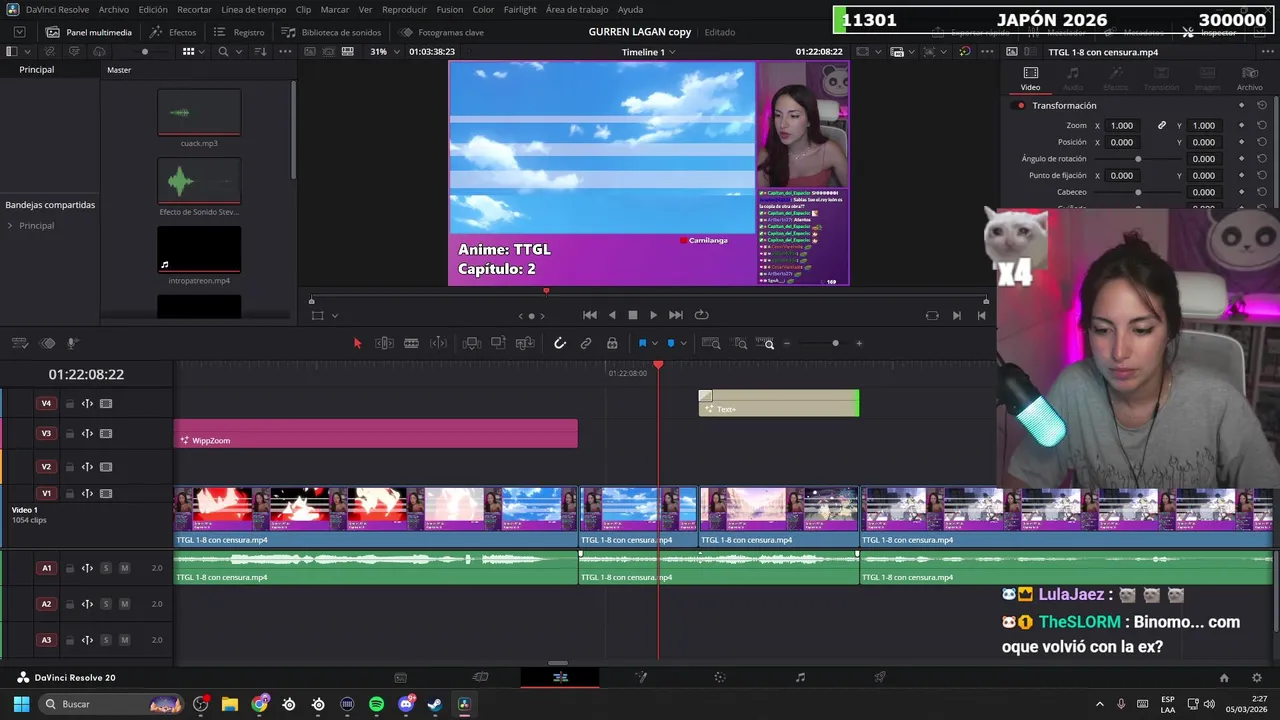Select the cuack.mp3 audio thumbnail
Viewport: 1280px width, 720px height.
click(x=199, y=112)
